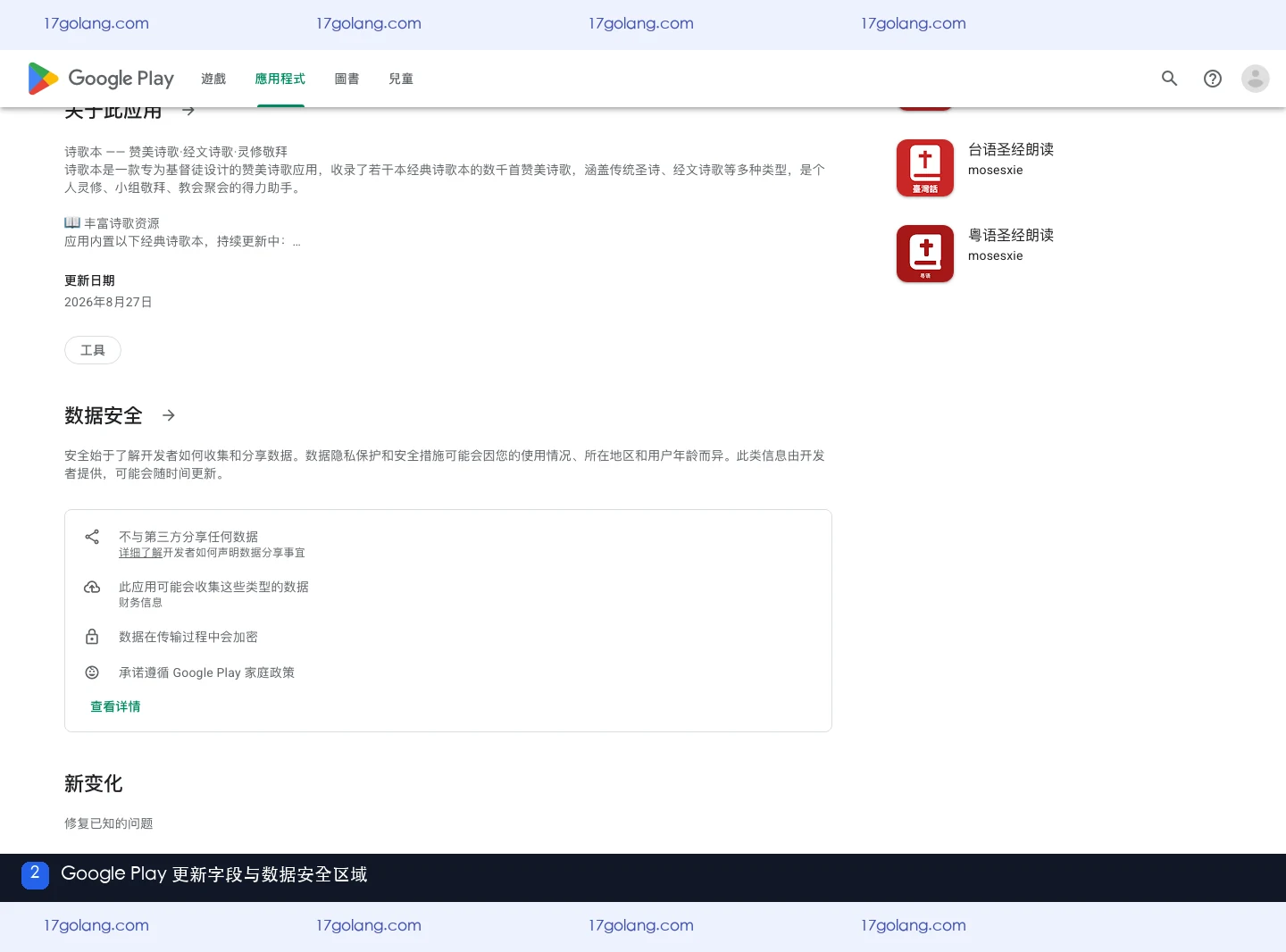
Task: Click the 修复已知的问题 text
Action: click(109, 823)
